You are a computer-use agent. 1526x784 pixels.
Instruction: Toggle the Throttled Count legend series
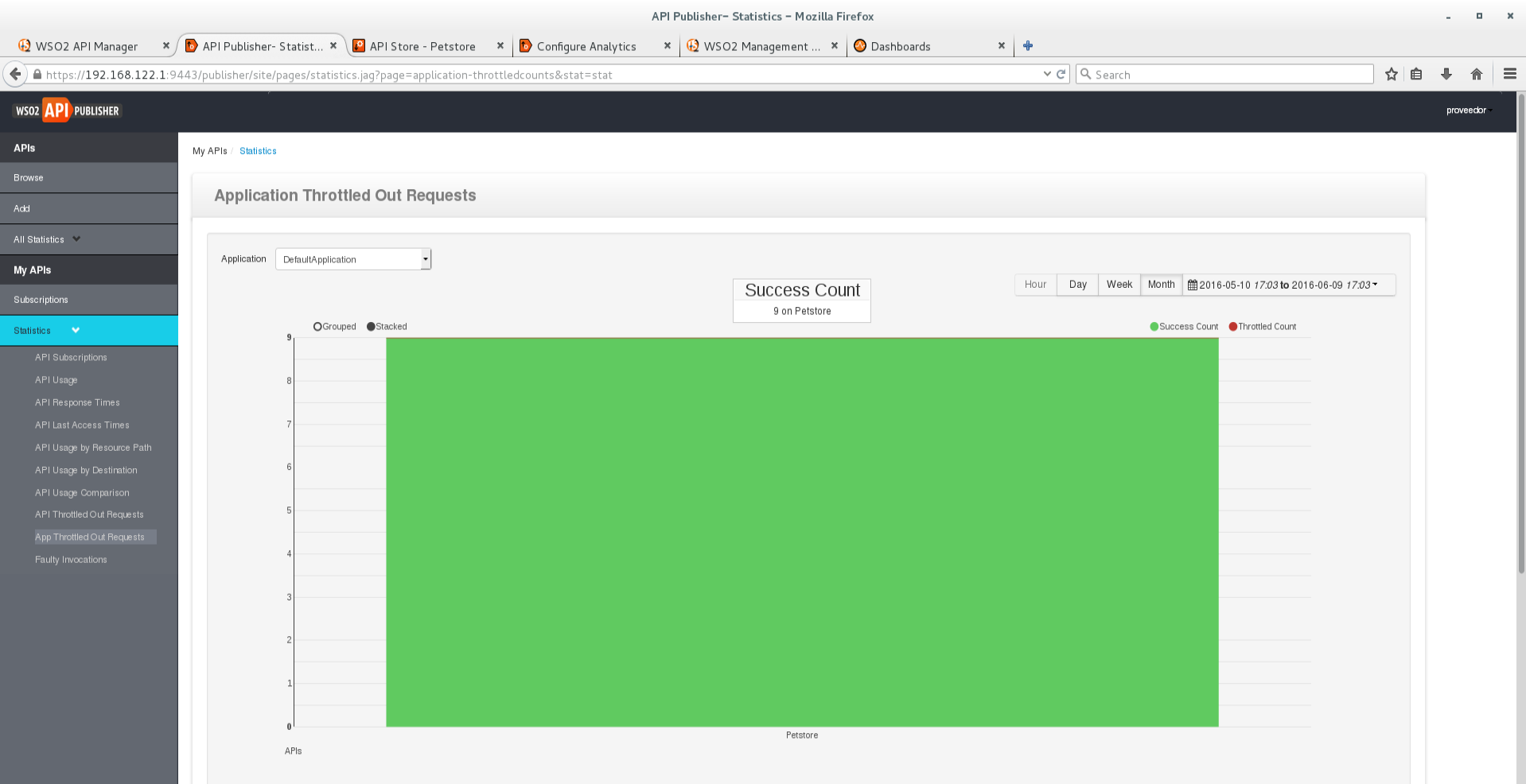[1263, 327]
